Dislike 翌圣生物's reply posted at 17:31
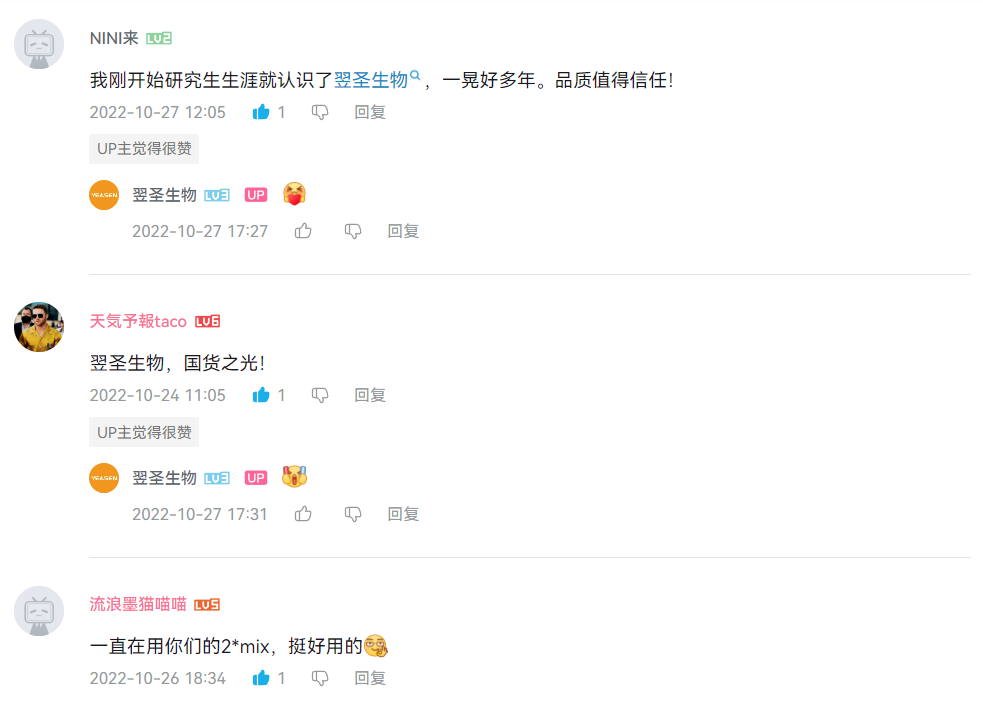 pyautogui.click(x=353, y=515)
